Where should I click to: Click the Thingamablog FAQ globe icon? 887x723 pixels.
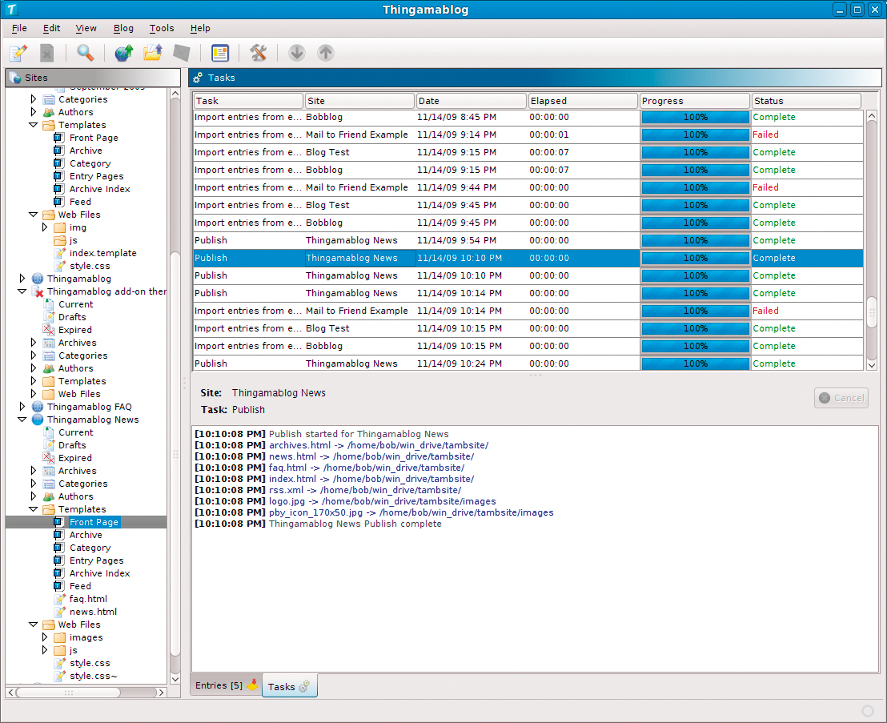tap(38, 407)
